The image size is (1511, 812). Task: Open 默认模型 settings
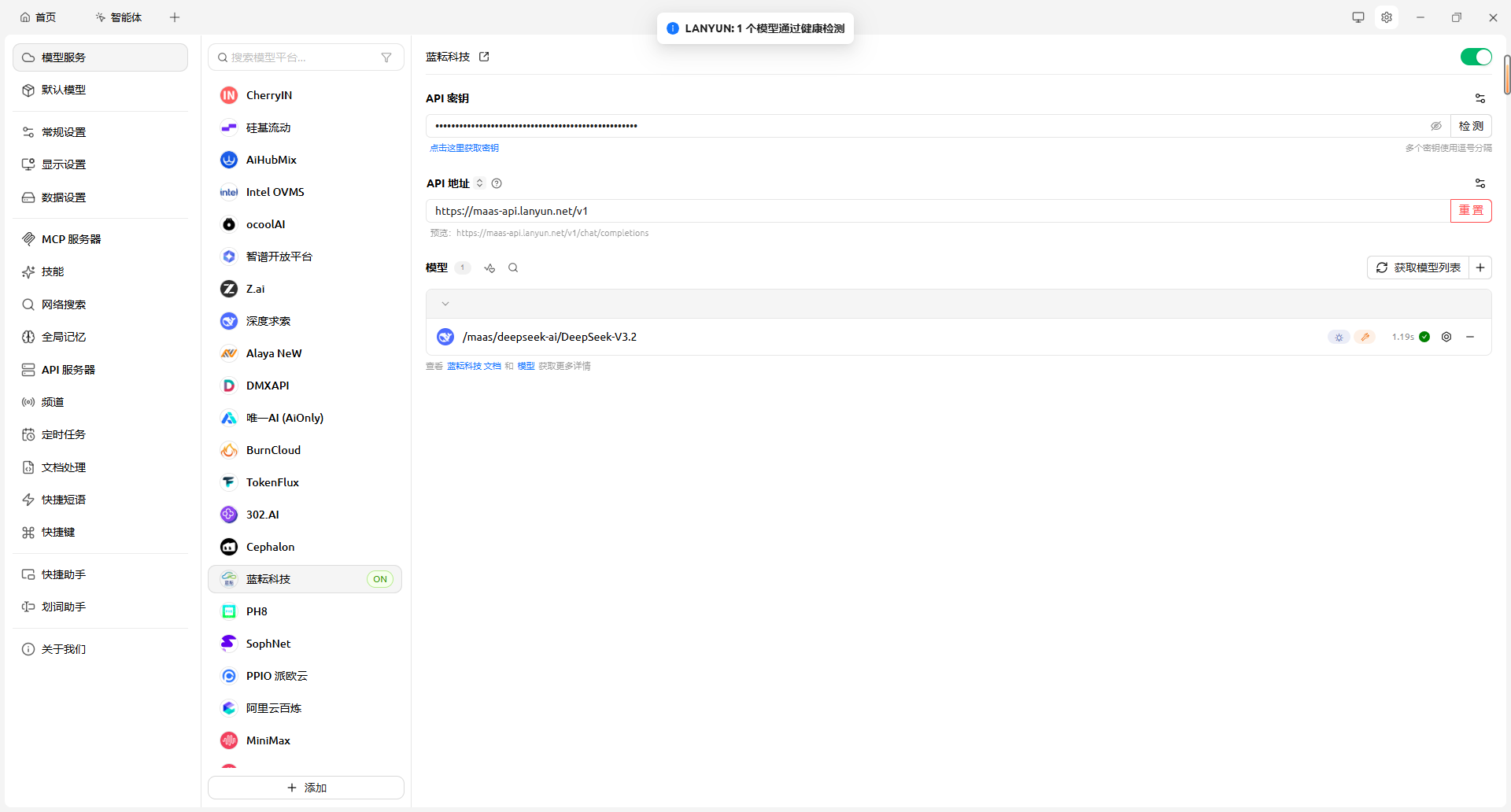pos(100,90)
